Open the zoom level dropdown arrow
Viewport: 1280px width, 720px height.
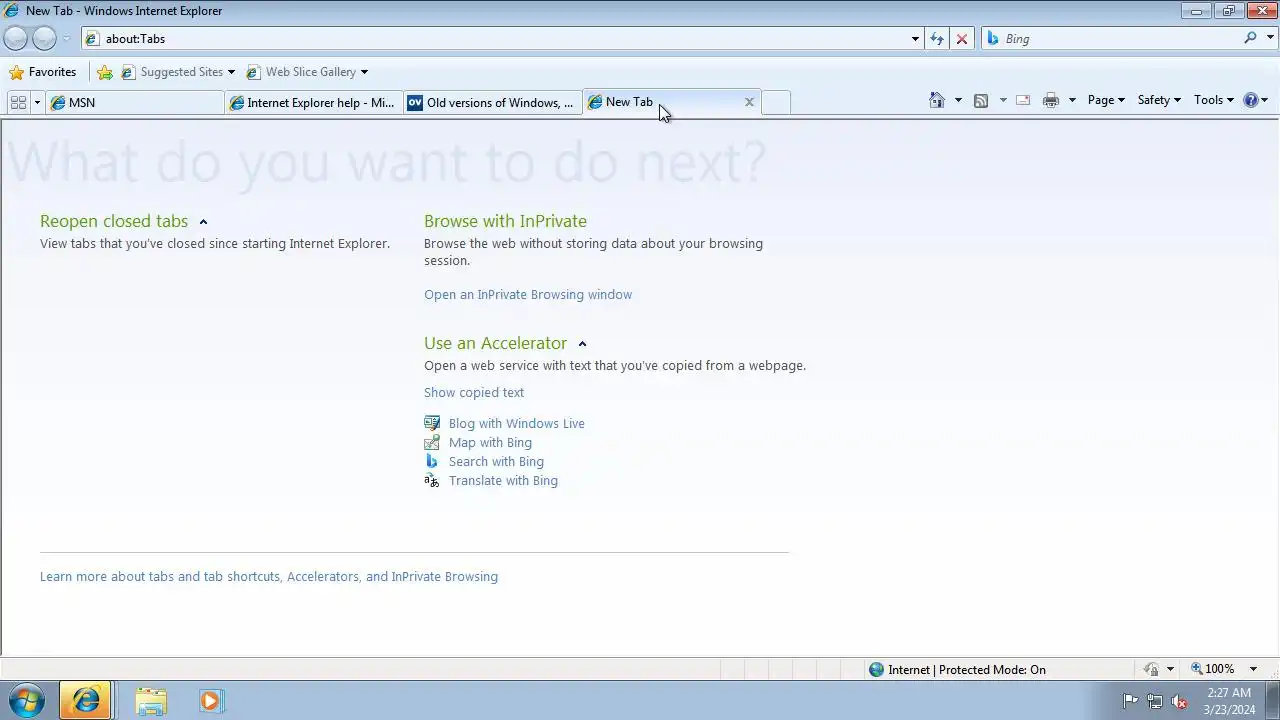(1253, 670)
